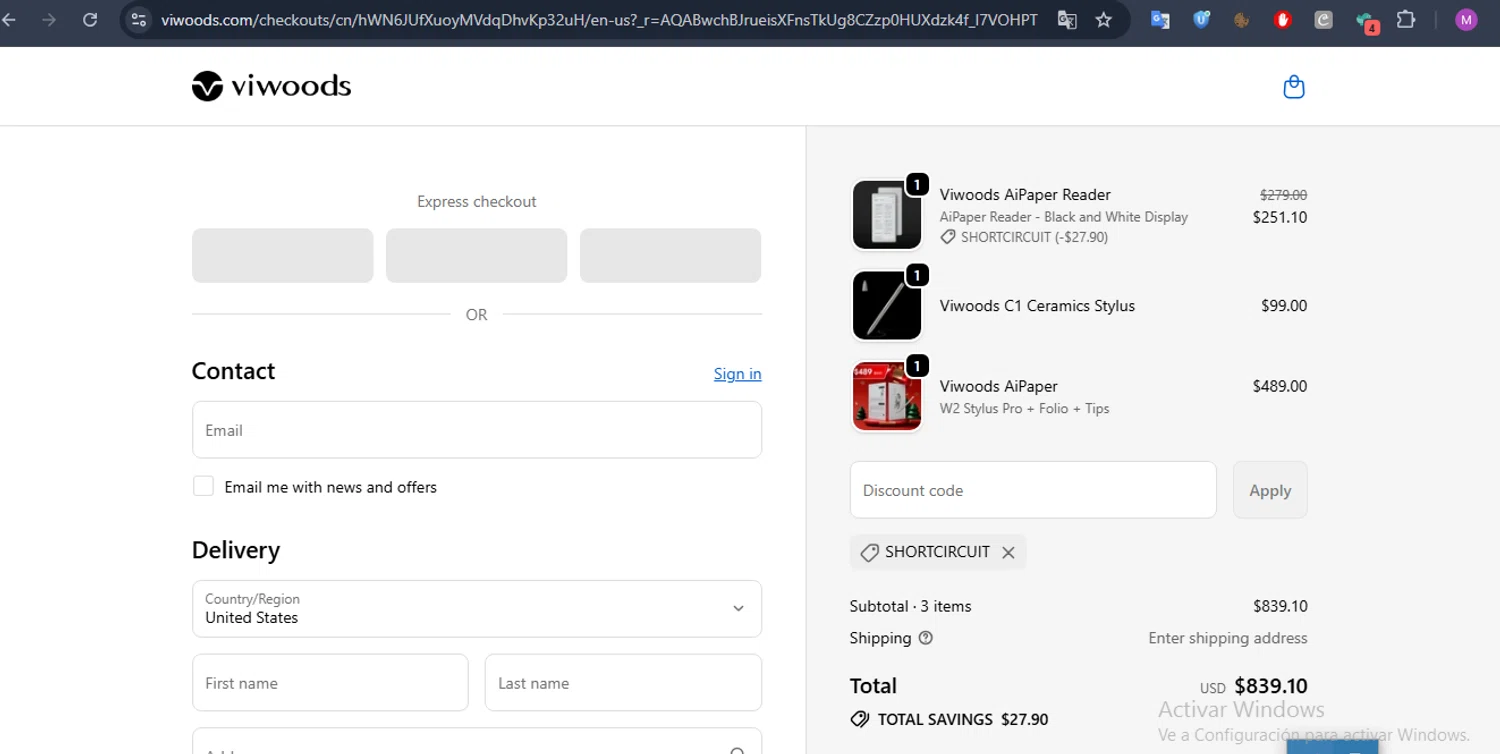The height and width of the screenshot is (754, 1500).
Task: Focus the Email input field
Action: tap(477, 430)
